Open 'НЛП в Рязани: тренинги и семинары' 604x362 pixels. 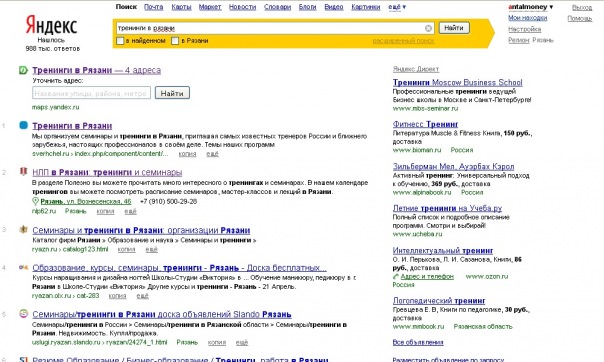pos(107,172)
